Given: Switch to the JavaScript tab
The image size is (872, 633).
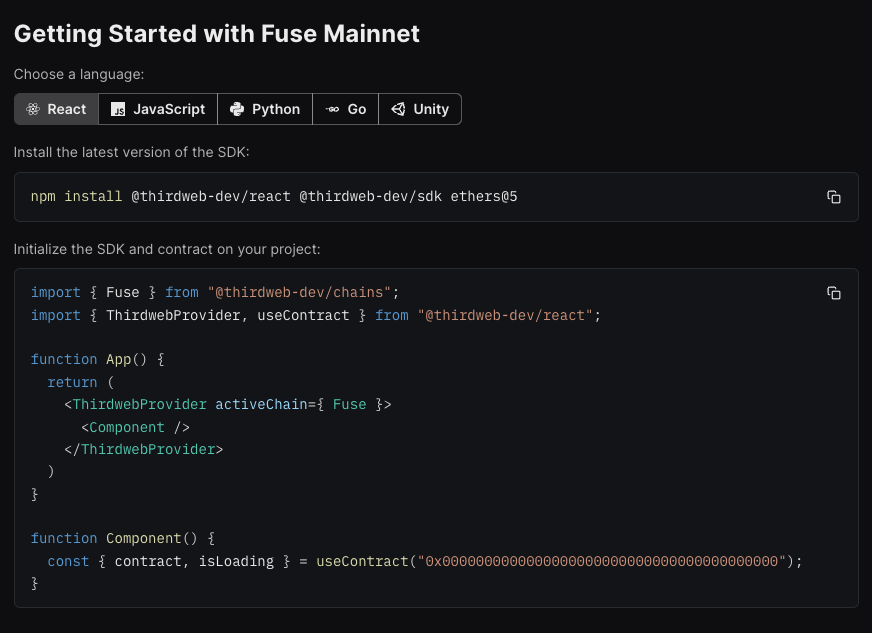Looking at the screenshot, I should click(158, 109).
